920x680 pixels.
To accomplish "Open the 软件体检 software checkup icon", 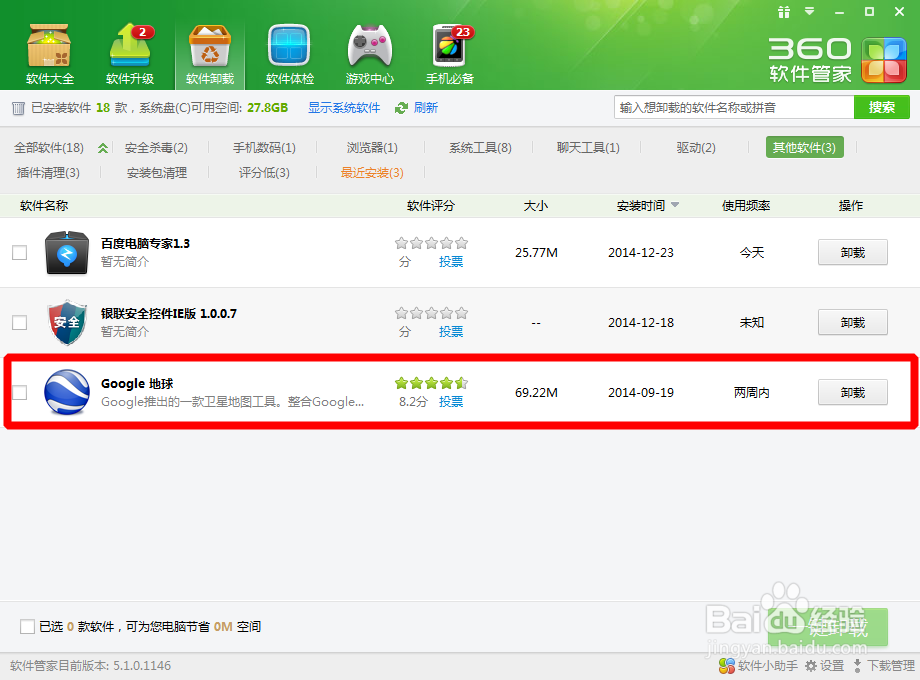I will (289, 54).
